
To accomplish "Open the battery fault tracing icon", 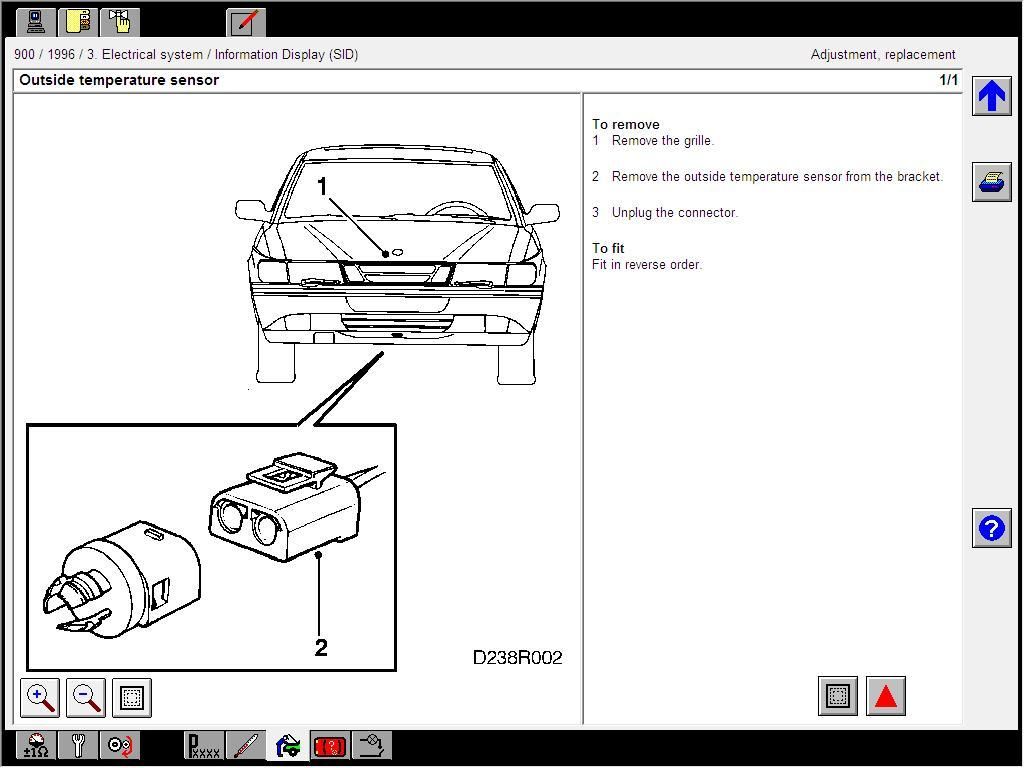I will (329, 745).
